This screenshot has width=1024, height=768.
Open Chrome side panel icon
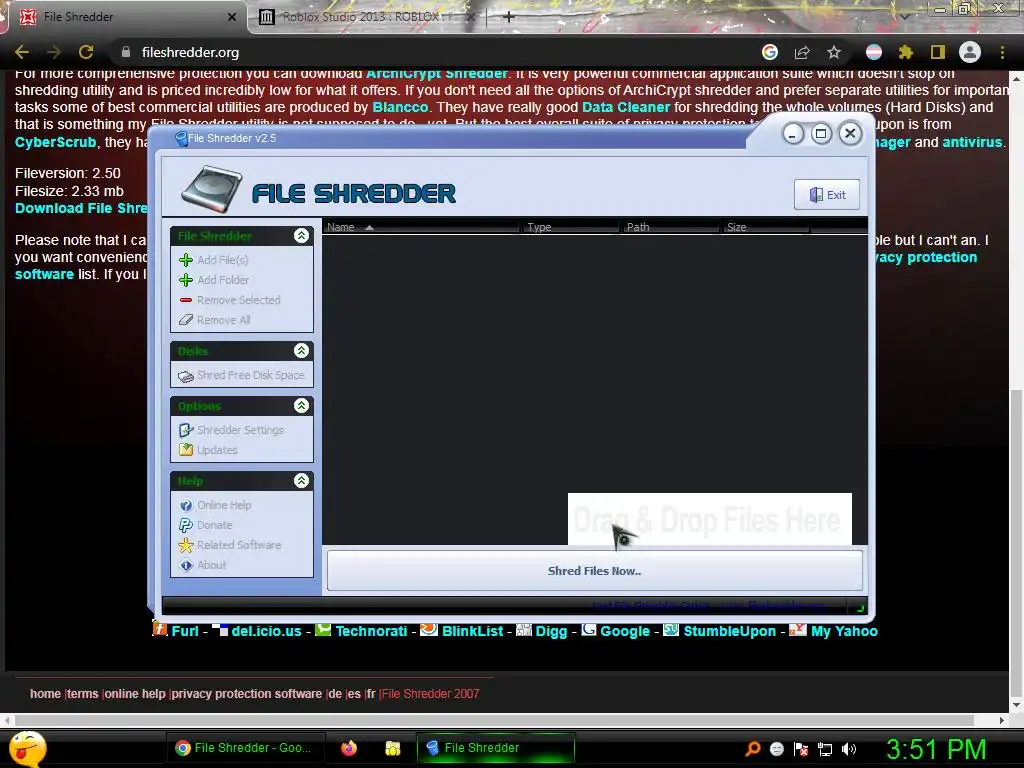coord(937,52)
